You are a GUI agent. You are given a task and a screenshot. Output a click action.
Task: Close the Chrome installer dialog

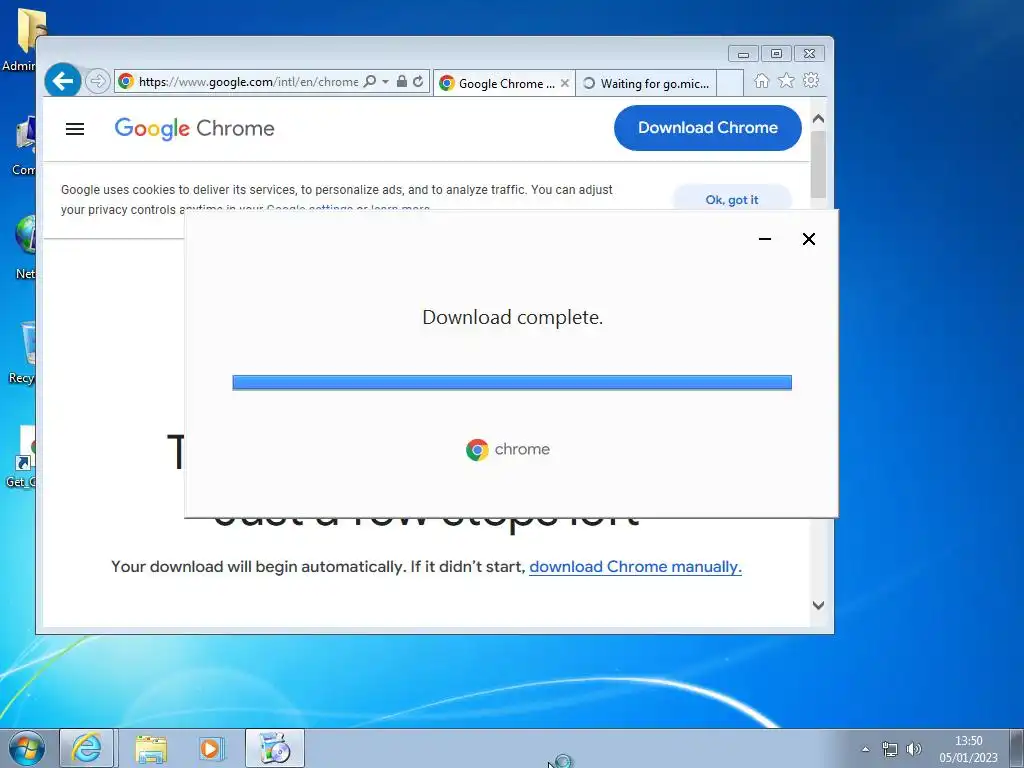pos(808,239)
